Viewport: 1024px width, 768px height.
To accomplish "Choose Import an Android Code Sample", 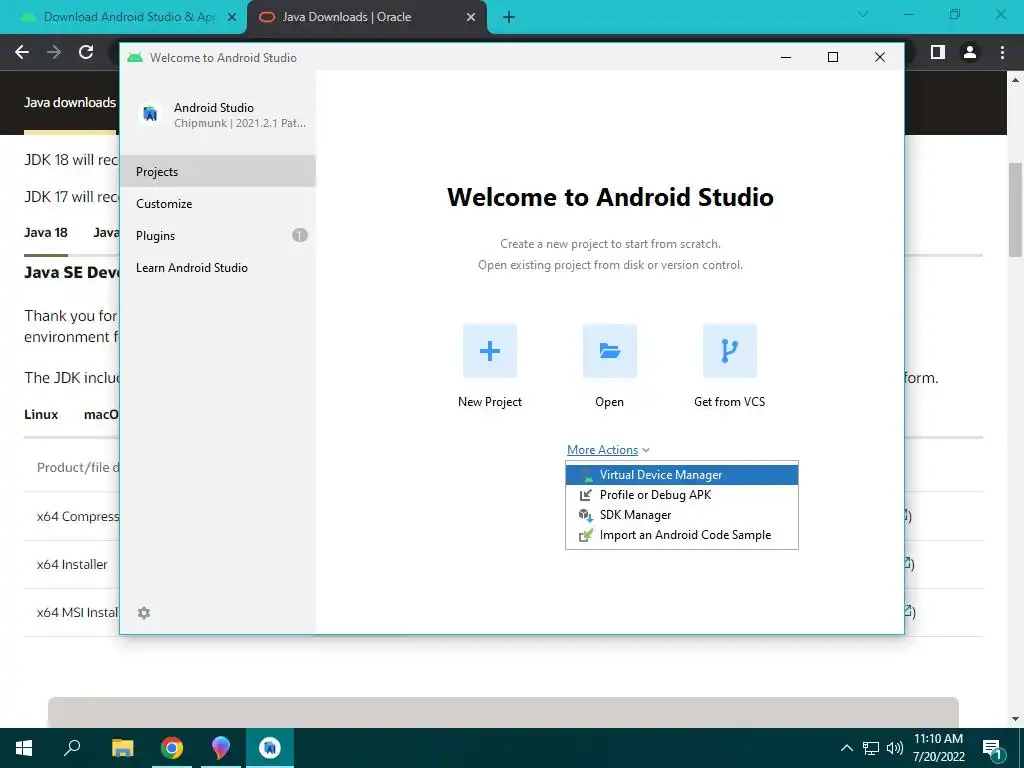I will pyautogui.click(x=682, y=535).
